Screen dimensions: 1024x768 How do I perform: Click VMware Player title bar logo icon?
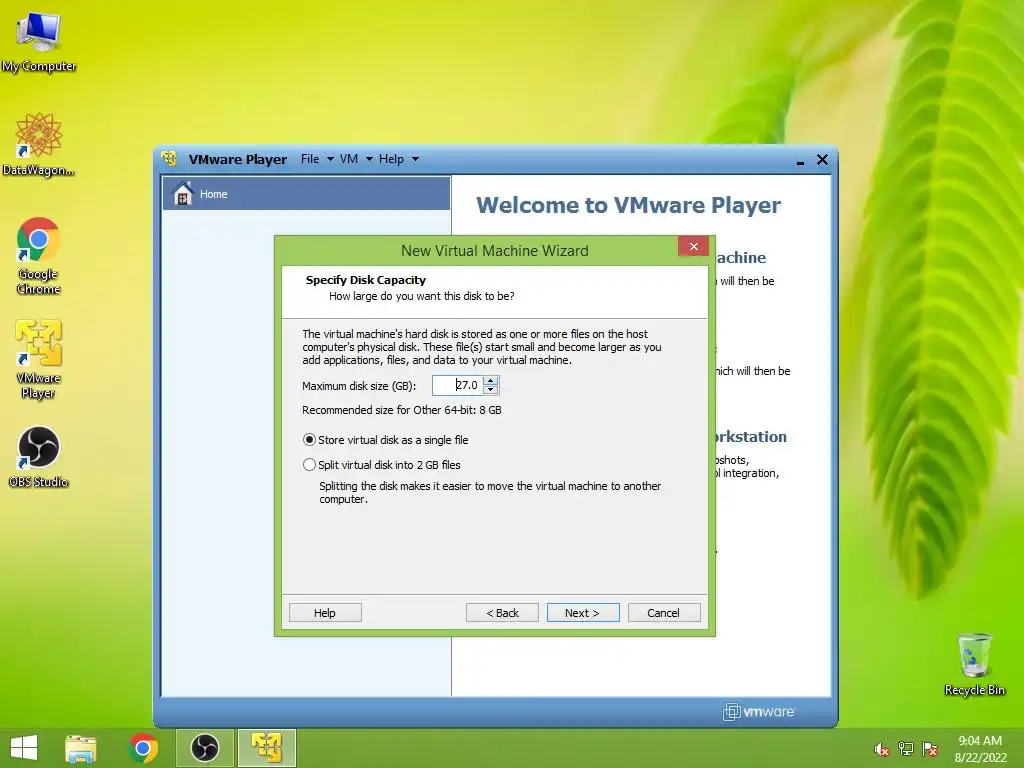tap(169, 159)
